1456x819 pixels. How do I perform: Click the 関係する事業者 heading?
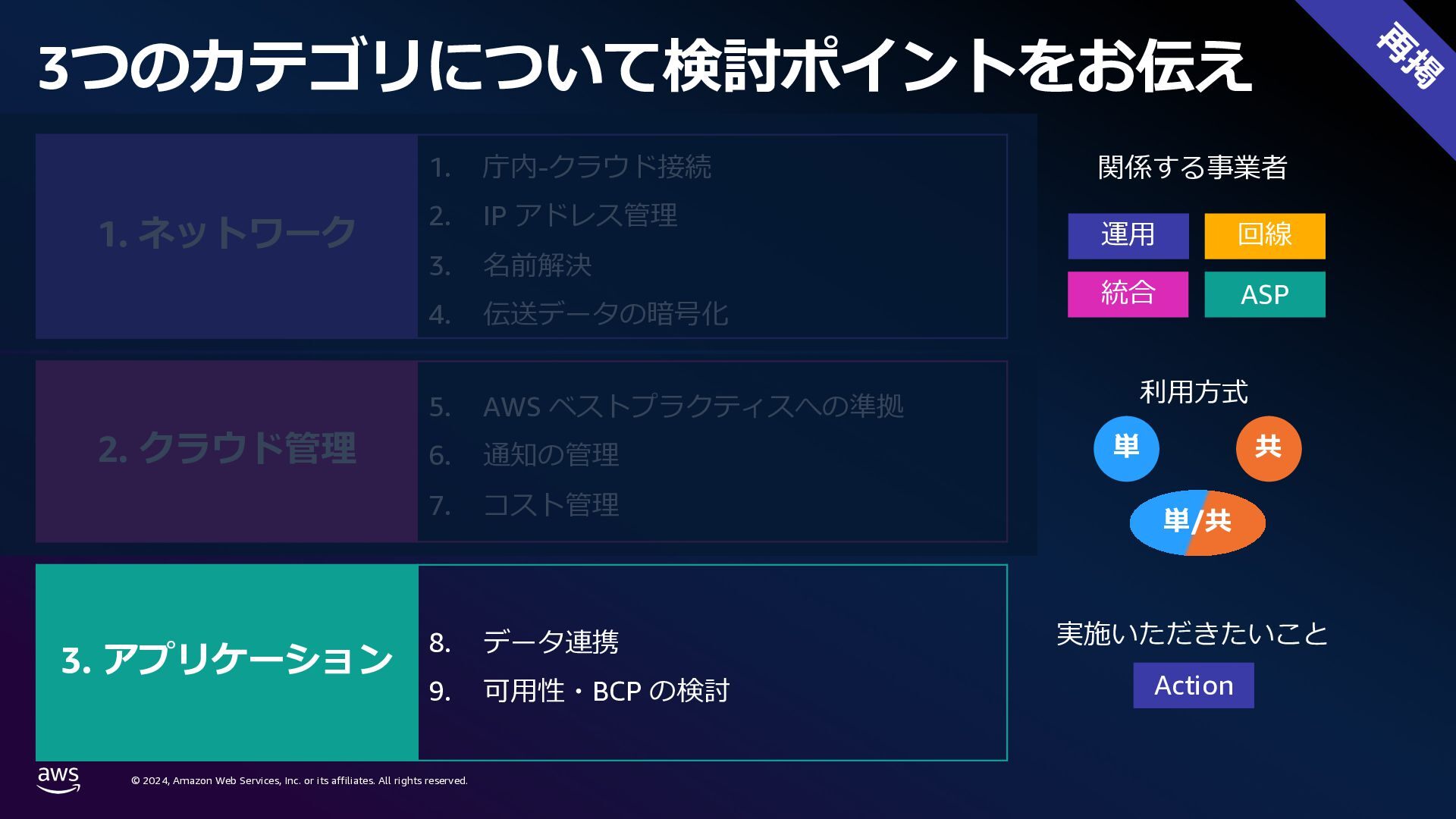click(x=1193, y=168)
